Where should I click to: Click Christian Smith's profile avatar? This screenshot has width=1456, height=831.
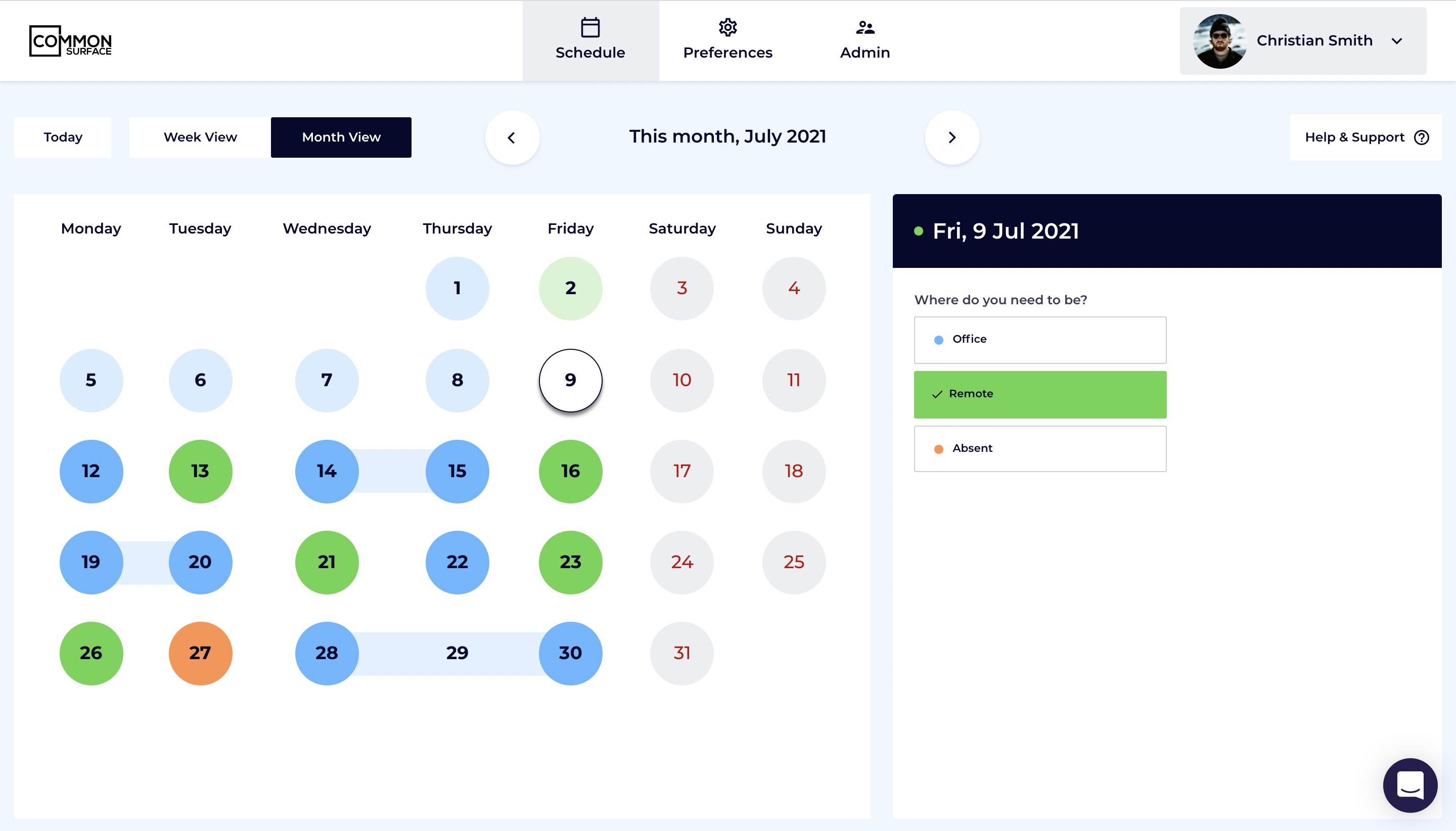[1220, 40]
